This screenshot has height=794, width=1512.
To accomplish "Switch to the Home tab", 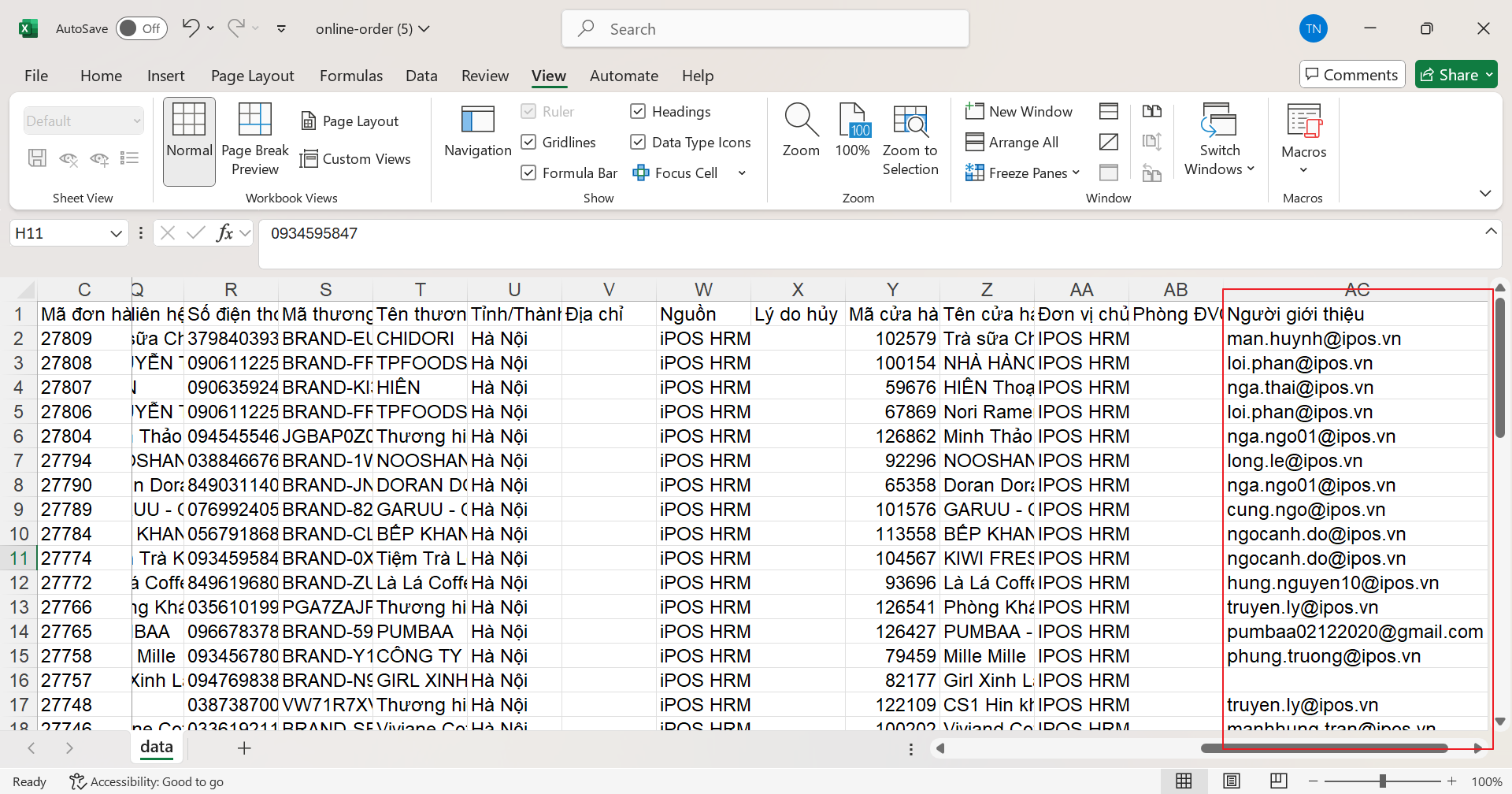I will 101,76.
